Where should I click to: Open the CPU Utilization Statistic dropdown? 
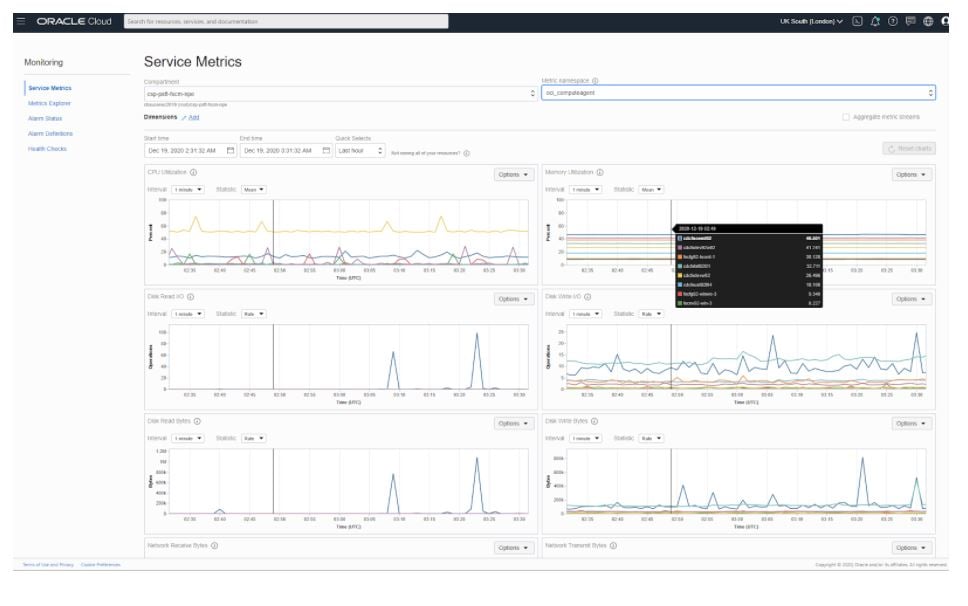click(x=254, y=189)
